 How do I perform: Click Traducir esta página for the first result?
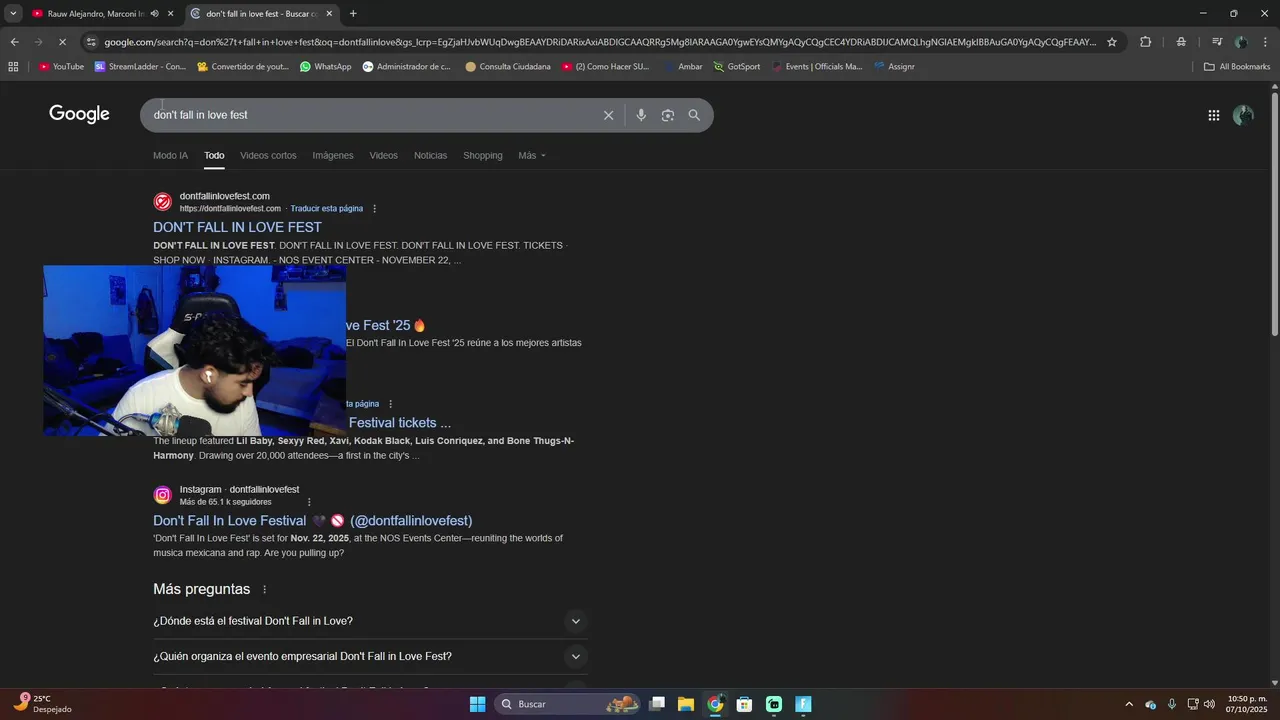tap(327, 209)
